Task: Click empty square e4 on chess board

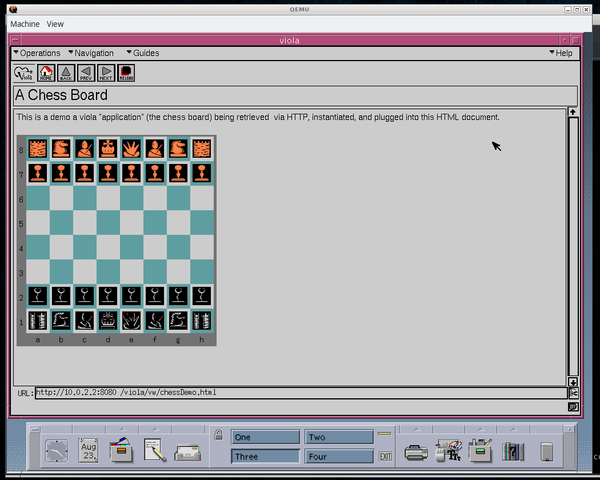Action: [132, 247]
